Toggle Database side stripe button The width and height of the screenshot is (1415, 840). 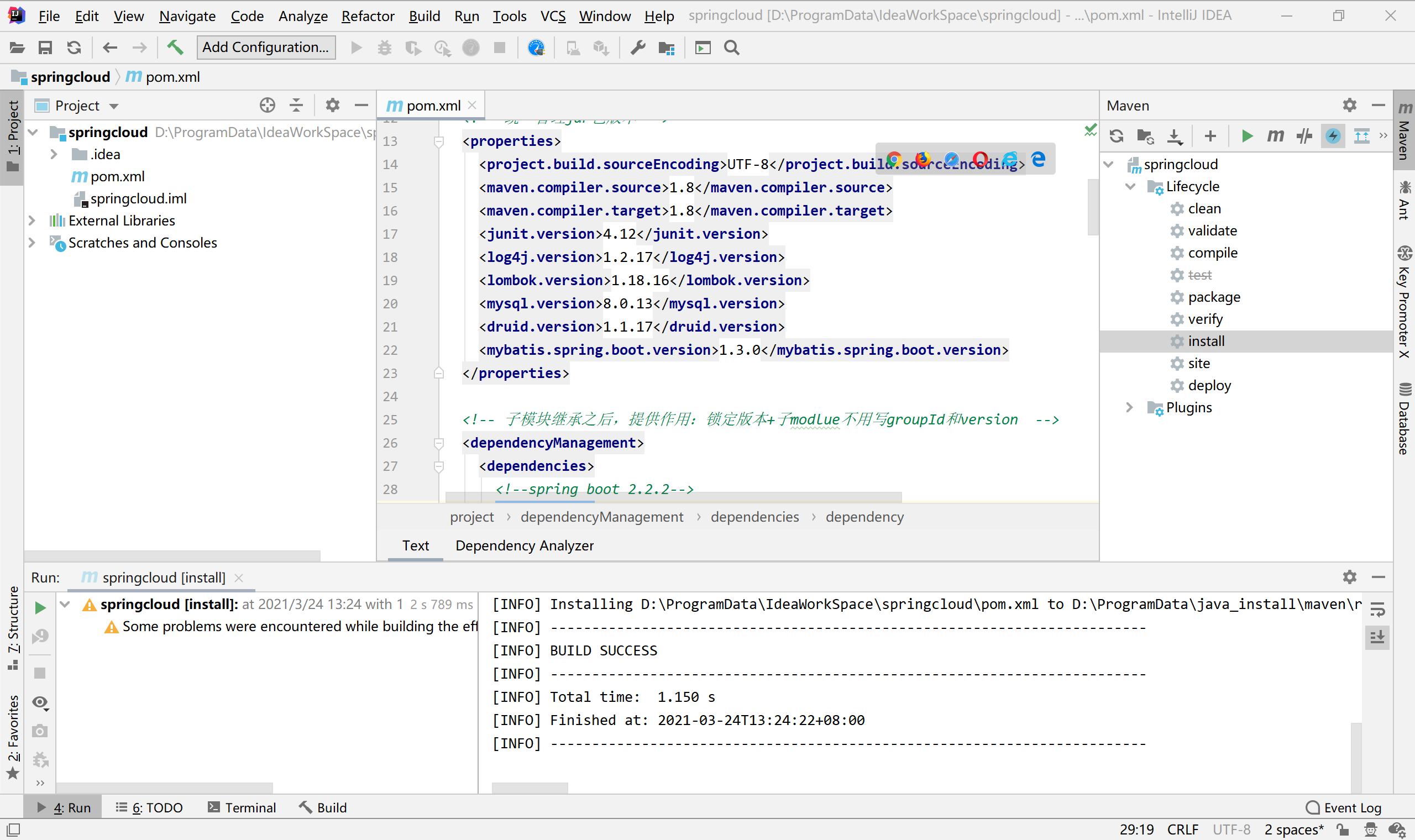click(1404, 419)
